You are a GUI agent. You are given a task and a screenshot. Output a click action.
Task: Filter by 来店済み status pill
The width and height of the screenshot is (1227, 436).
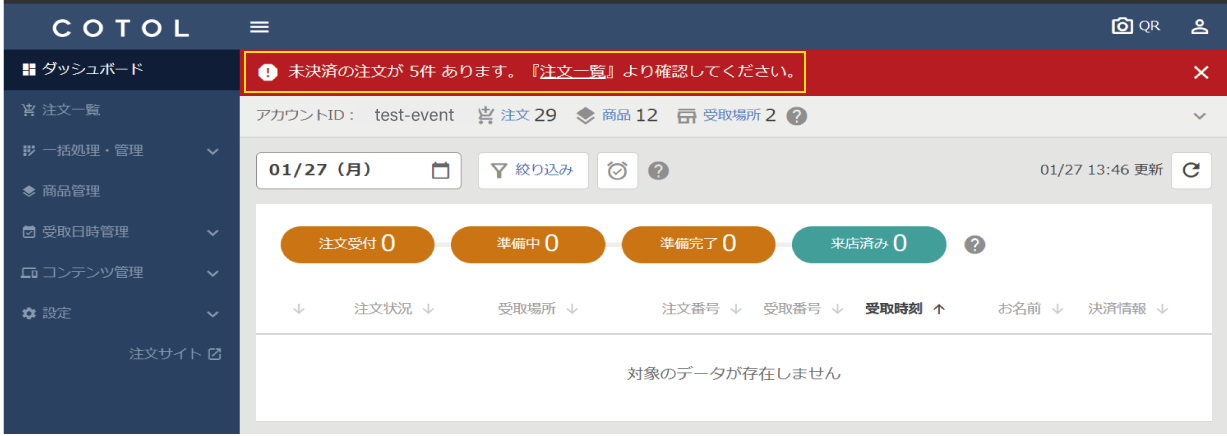(x=868, y=244)
